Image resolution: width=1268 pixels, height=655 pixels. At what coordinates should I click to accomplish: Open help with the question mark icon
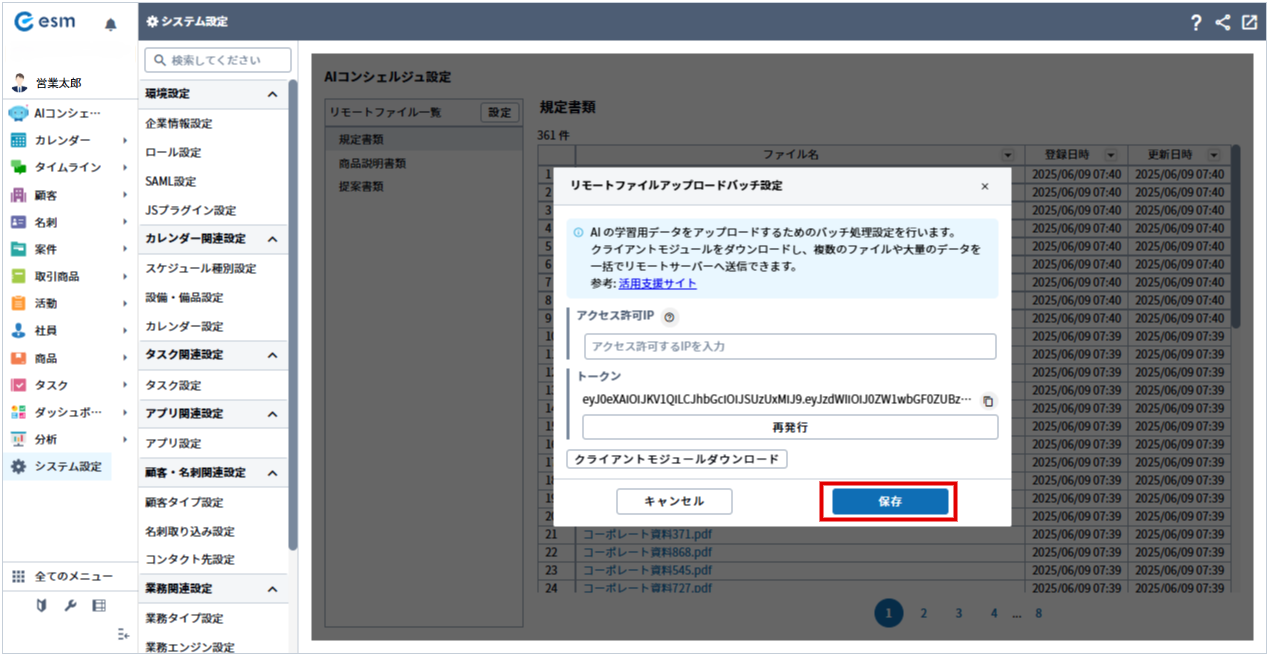click(x=1196, y=24)
